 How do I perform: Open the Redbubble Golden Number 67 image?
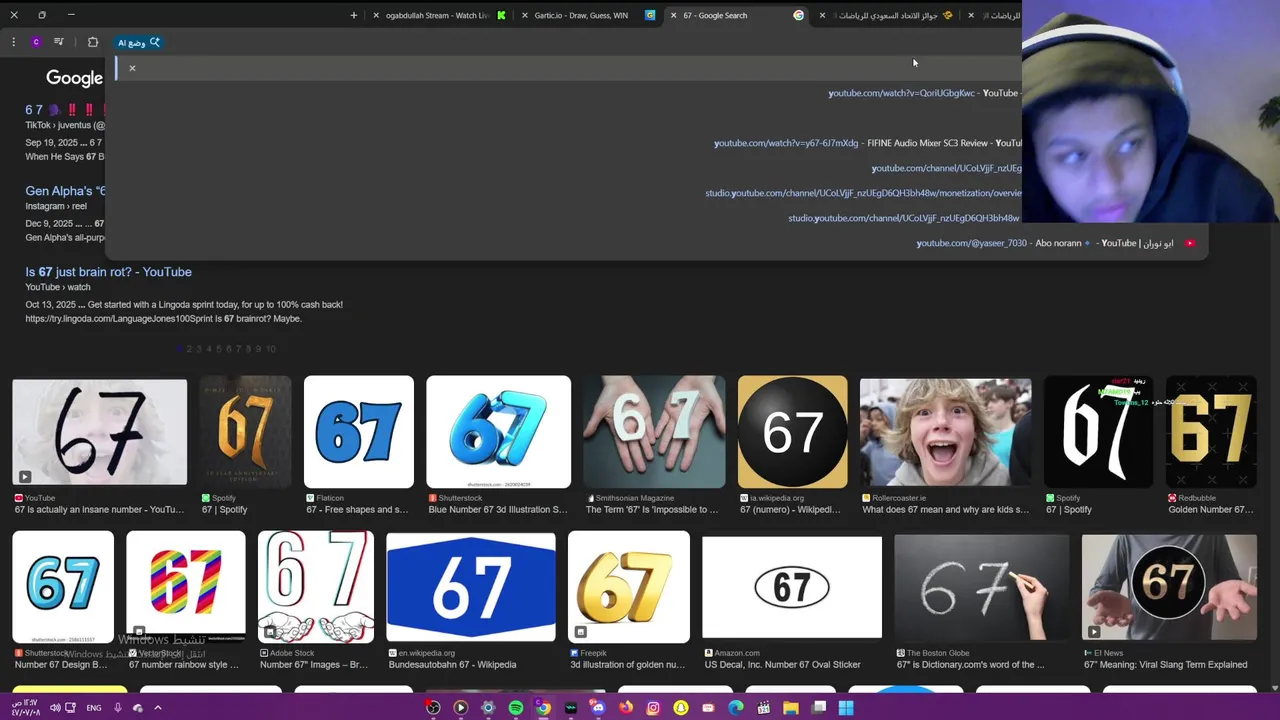click(x=1211, y=432)
